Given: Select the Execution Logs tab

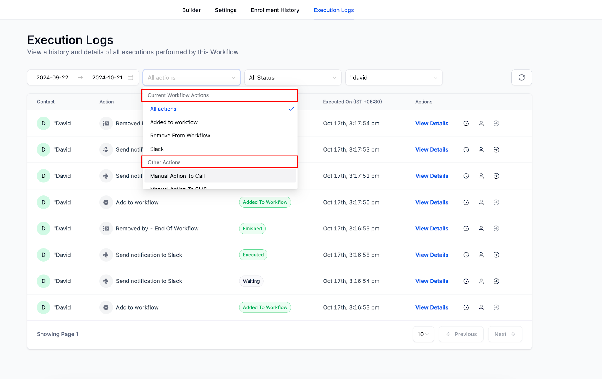Looking at the screenshot, I should pos(334,10).
